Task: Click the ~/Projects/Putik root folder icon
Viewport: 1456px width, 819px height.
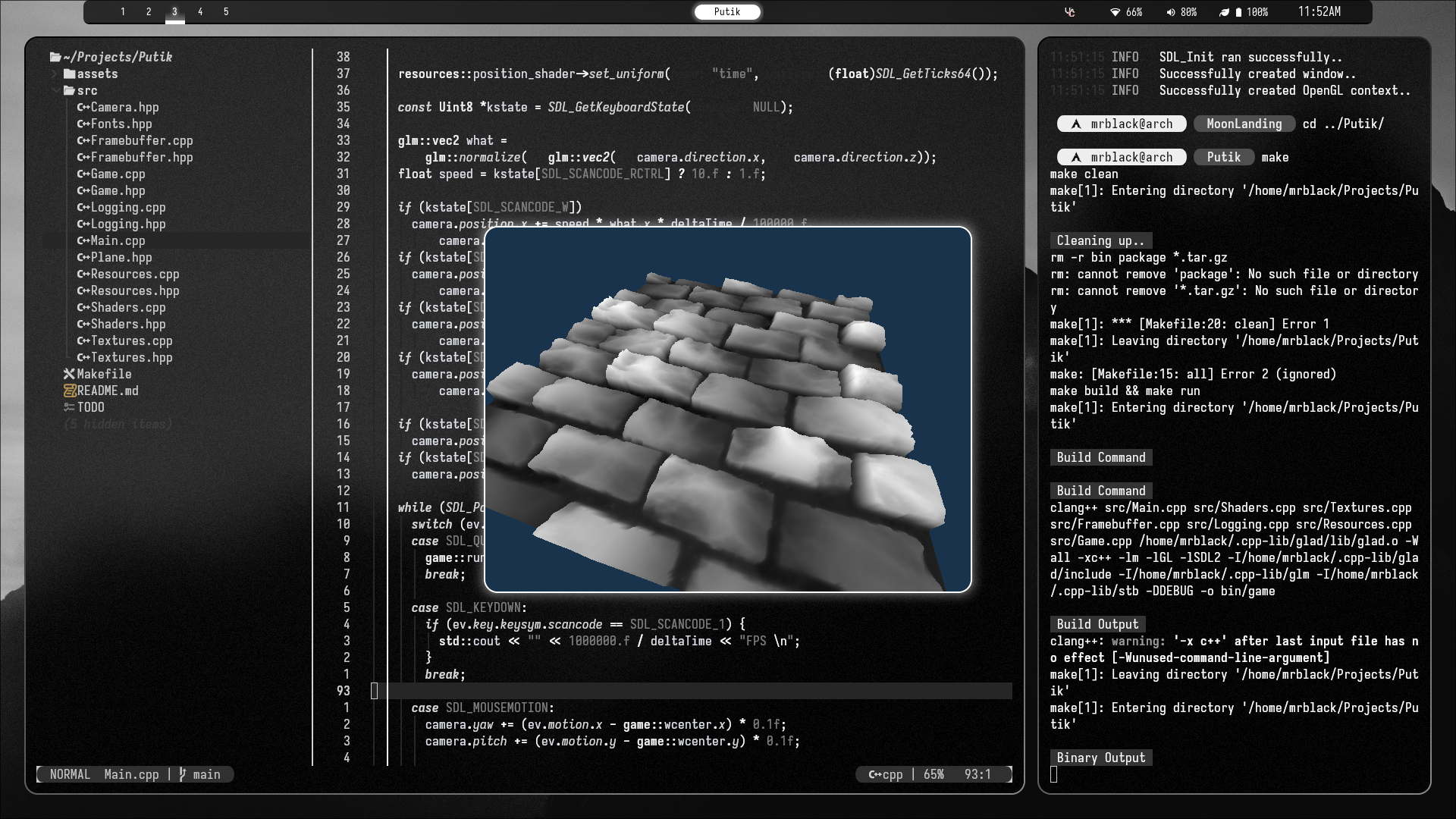Action: click(55, 57)
